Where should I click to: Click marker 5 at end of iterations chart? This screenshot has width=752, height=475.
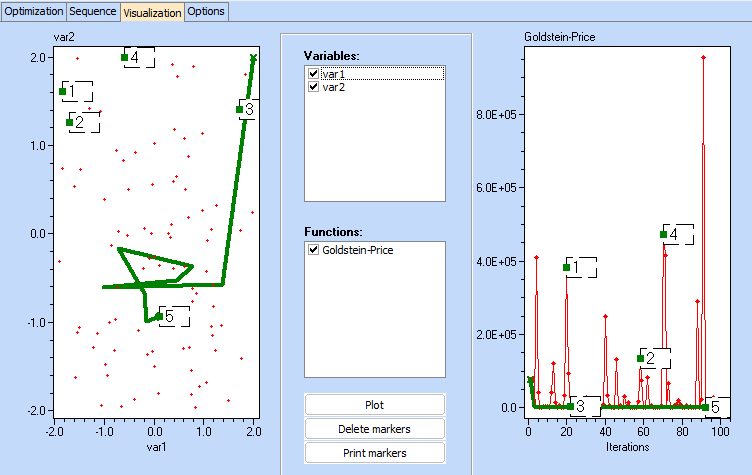point(705,407)
